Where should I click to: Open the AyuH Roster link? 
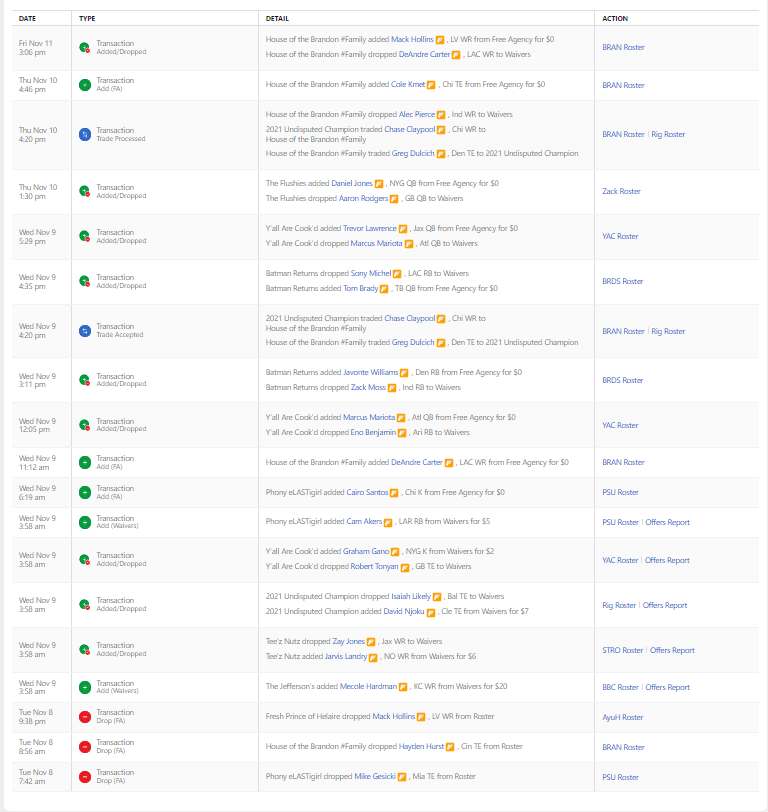click(x=622, y=717)
